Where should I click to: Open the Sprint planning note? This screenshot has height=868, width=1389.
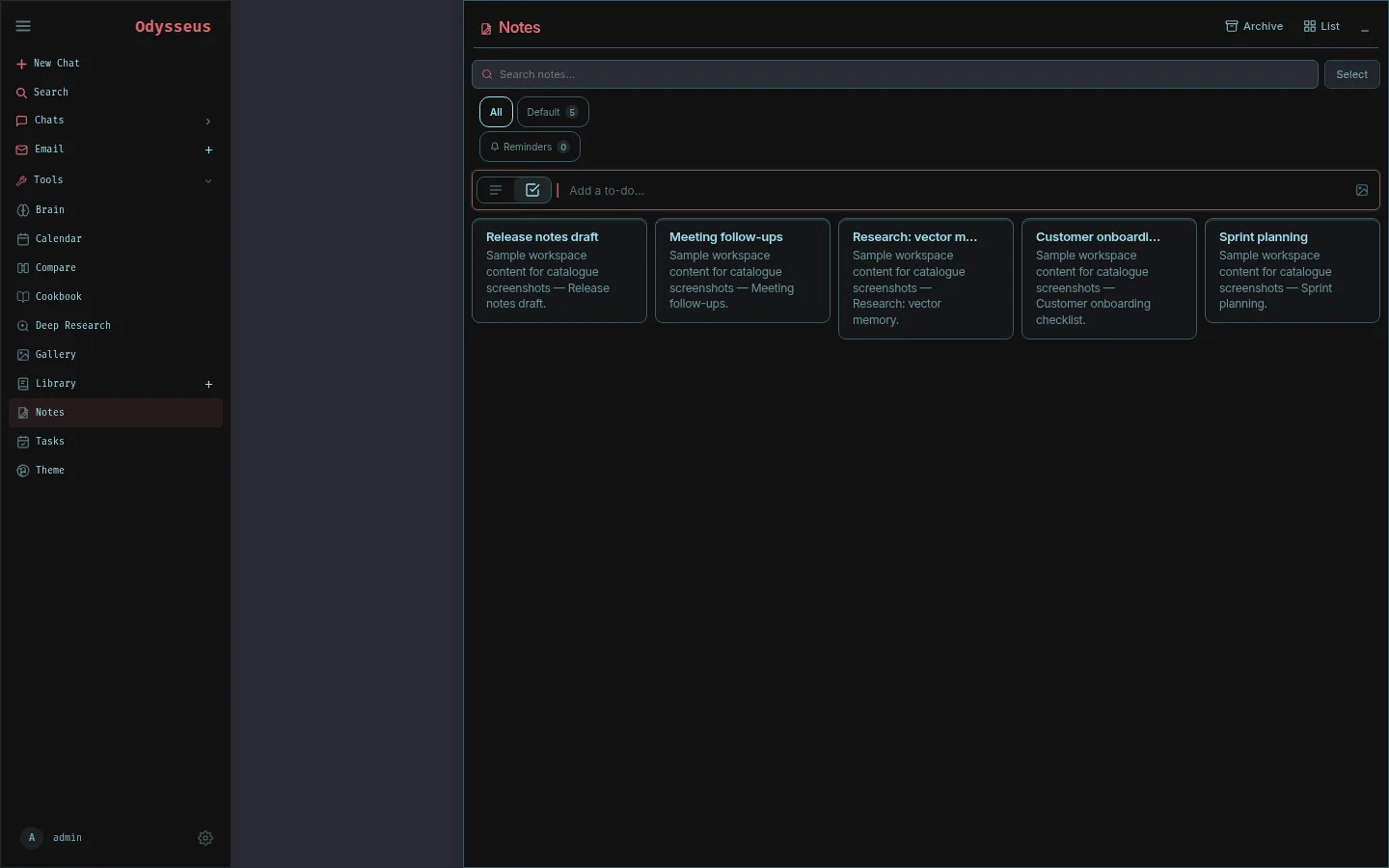(x=1293, y=271)
